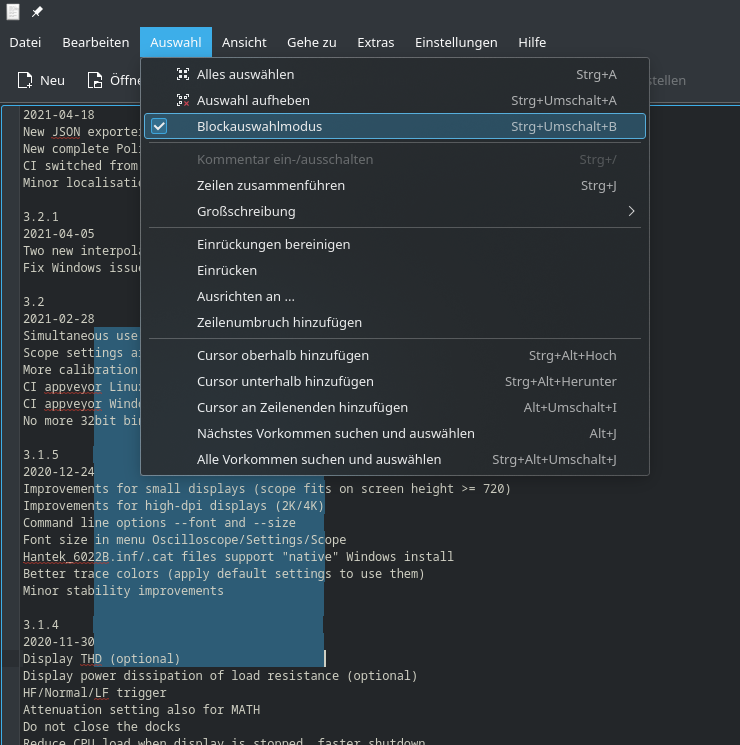740x745 pixels.
Task: Select Cursor an Zeilenenden hinzufügen
Action: click(395, 408)
